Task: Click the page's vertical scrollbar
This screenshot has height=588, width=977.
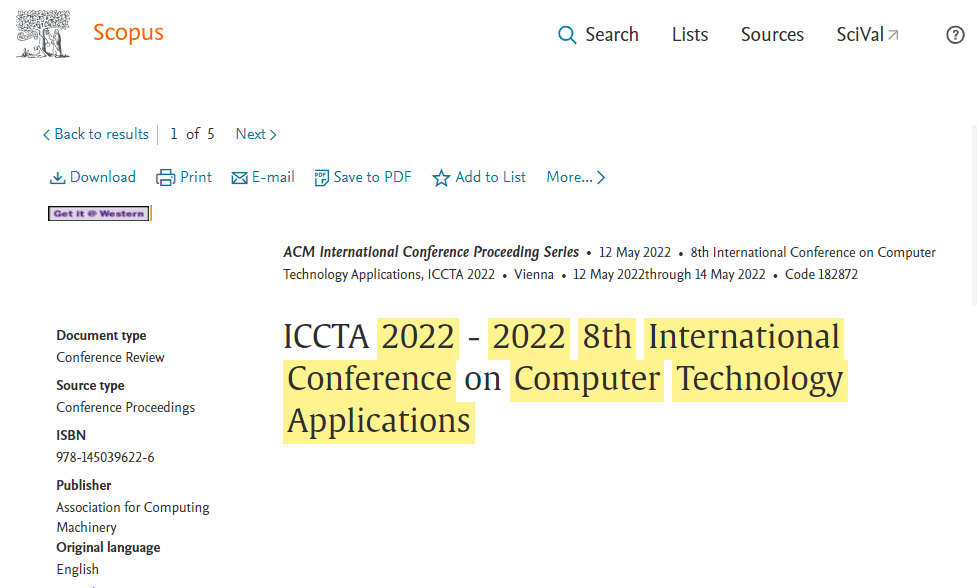Action: click(x=973, y=215)
